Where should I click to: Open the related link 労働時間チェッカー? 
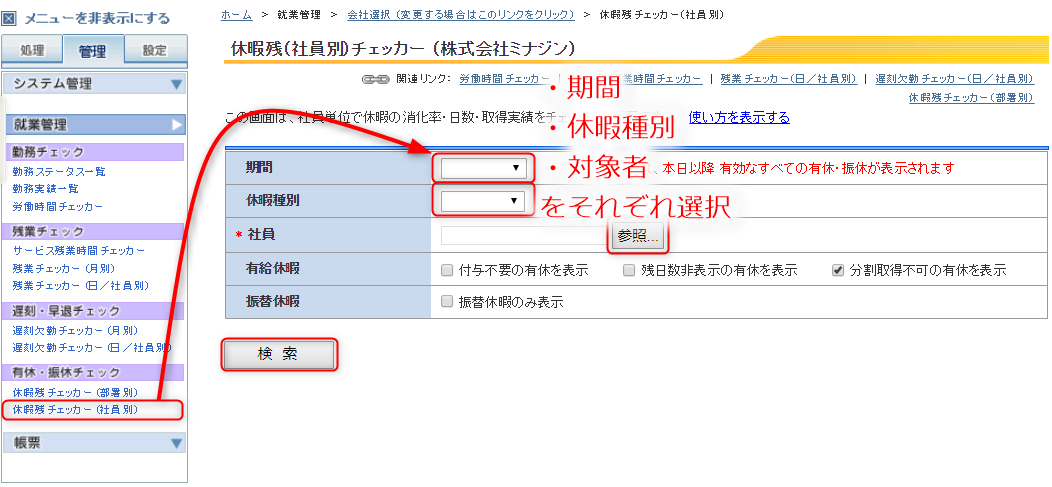(505, 79)
